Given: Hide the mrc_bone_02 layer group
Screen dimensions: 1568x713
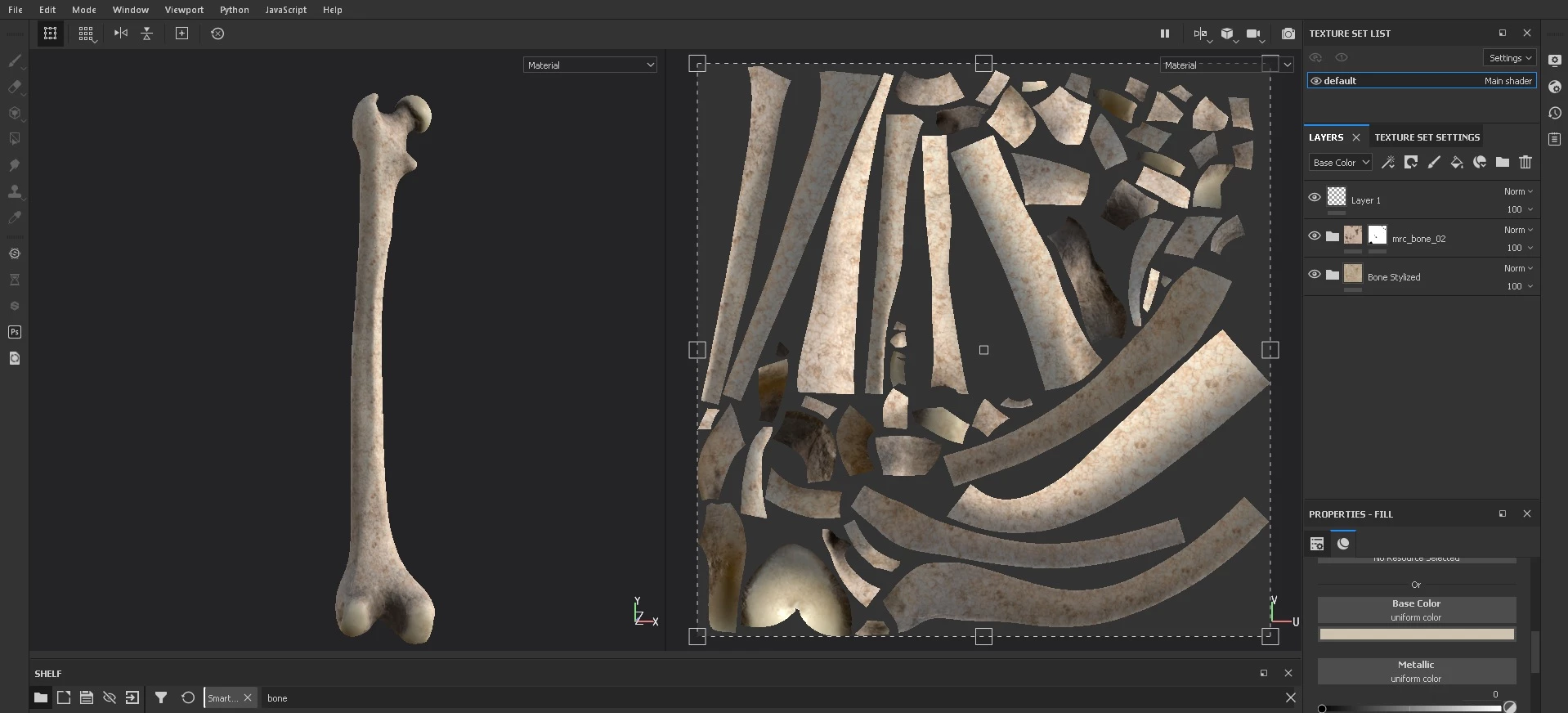Looking at the screenshot, I should click(x=1314, y=235).
